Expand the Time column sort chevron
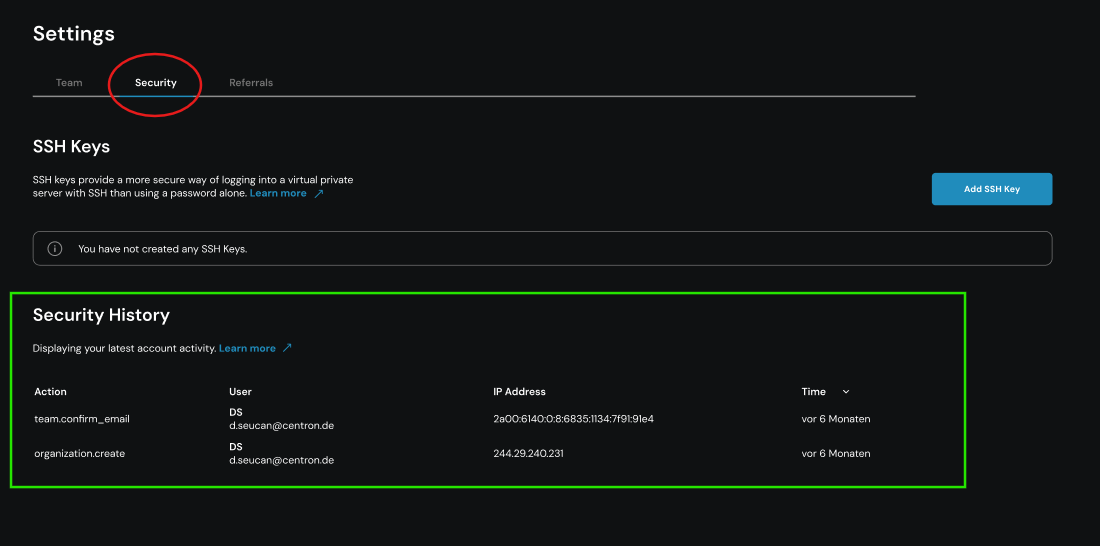Image resolution: width=1100 pixels, height=546 pixels. pyautogui.click(x=846, y=392)
